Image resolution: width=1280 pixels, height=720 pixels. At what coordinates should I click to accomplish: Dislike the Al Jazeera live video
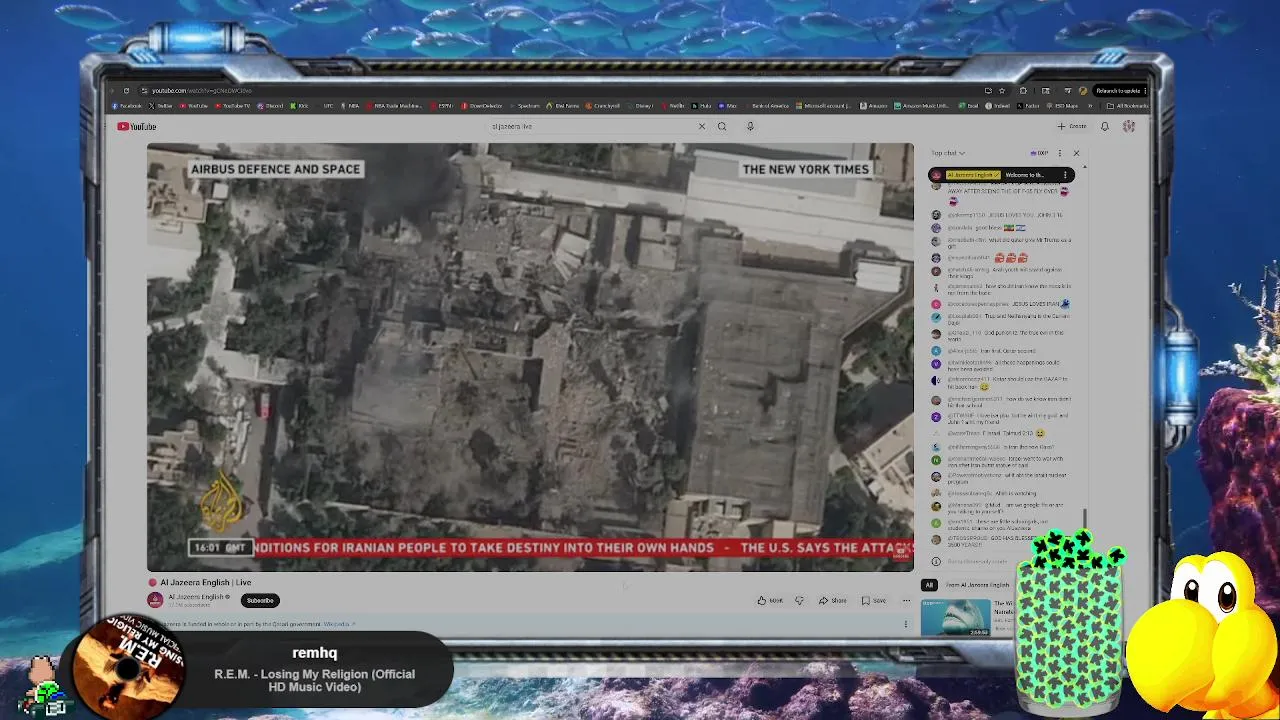point(799,600)
